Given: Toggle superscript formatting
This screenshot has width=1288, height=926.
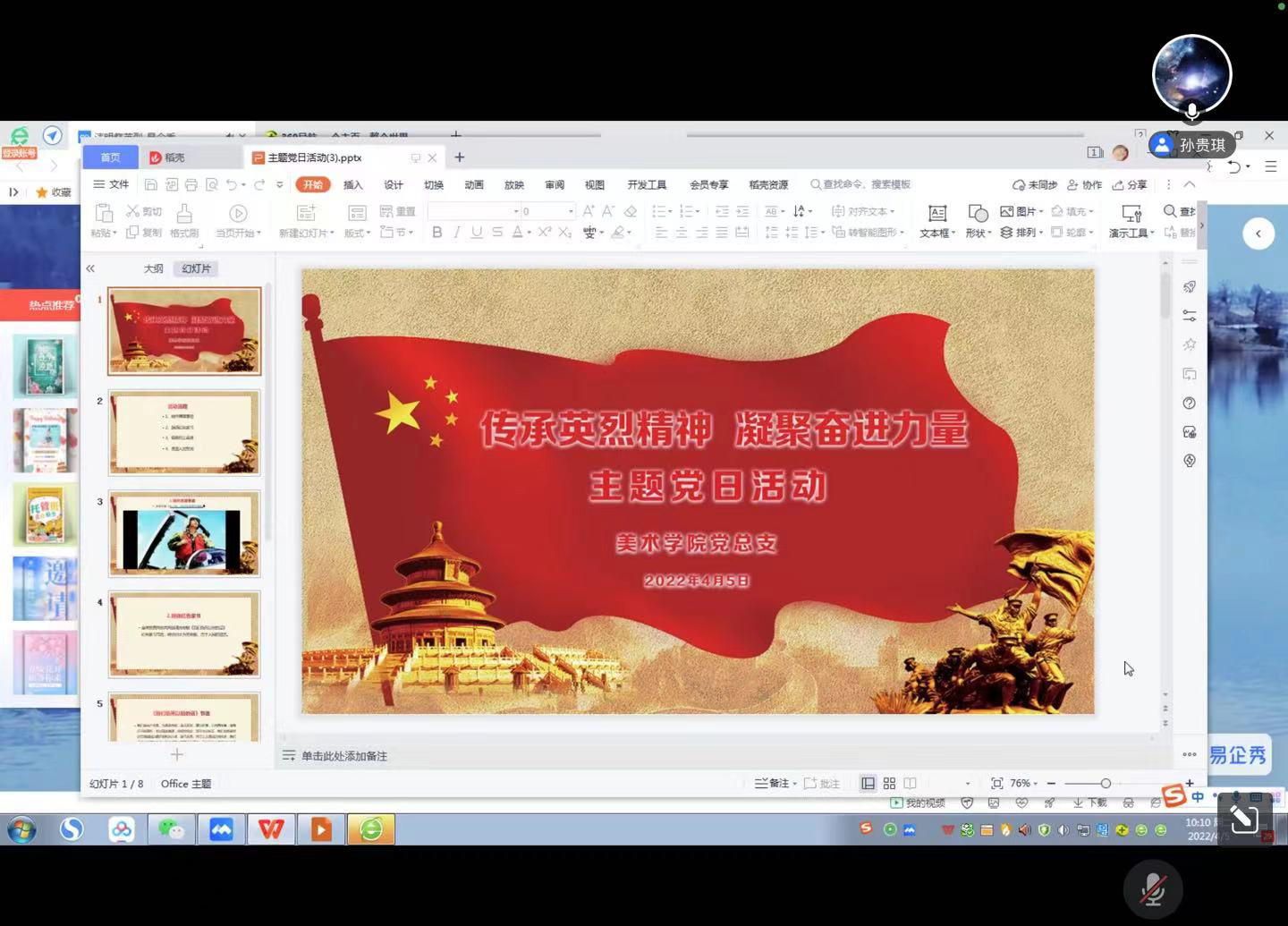Looking at the screenshot, I should 545,232.
